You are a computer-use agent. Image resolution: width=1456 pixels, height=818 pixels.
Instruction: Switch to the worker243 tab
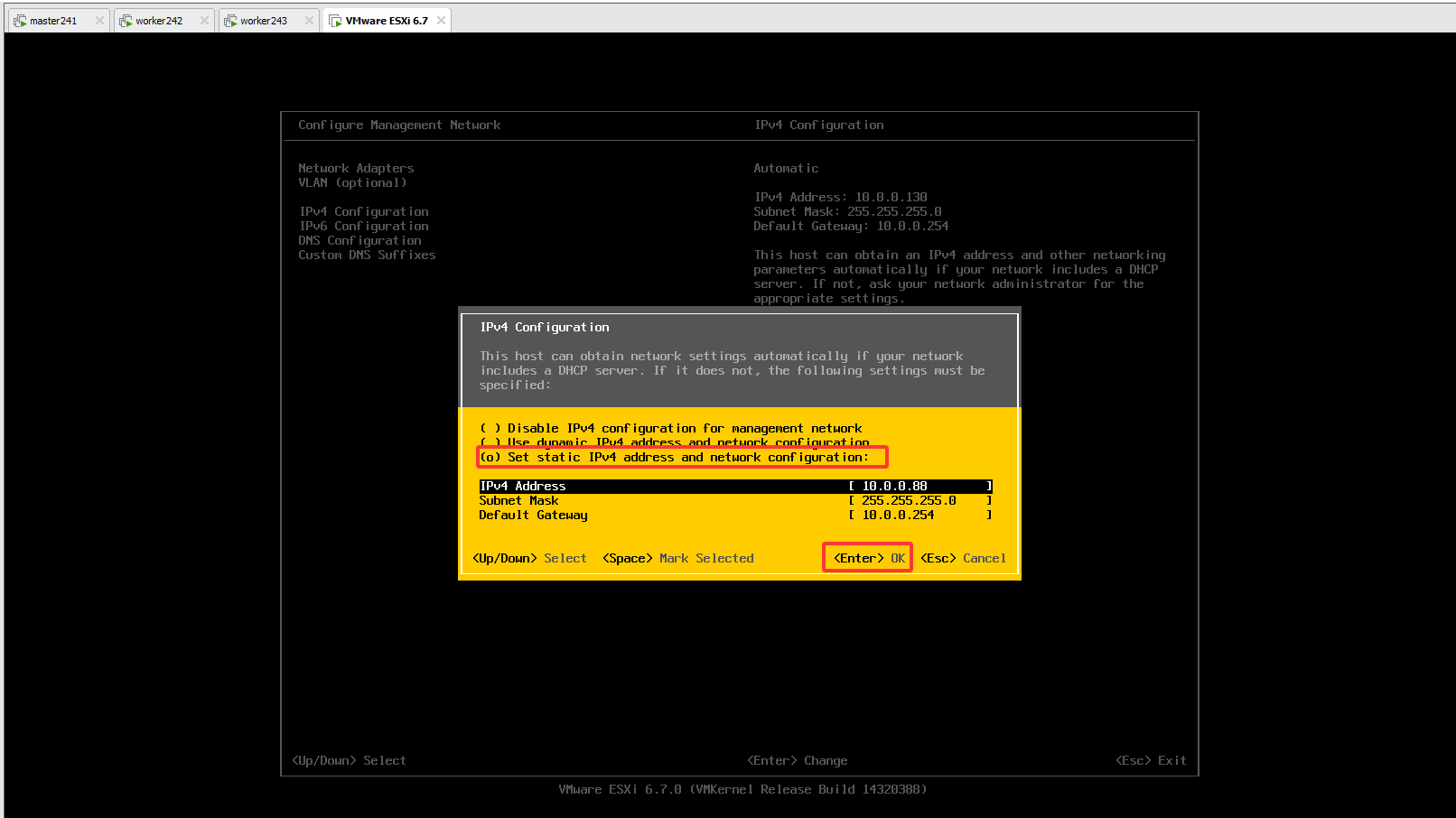tap(268, 21)
